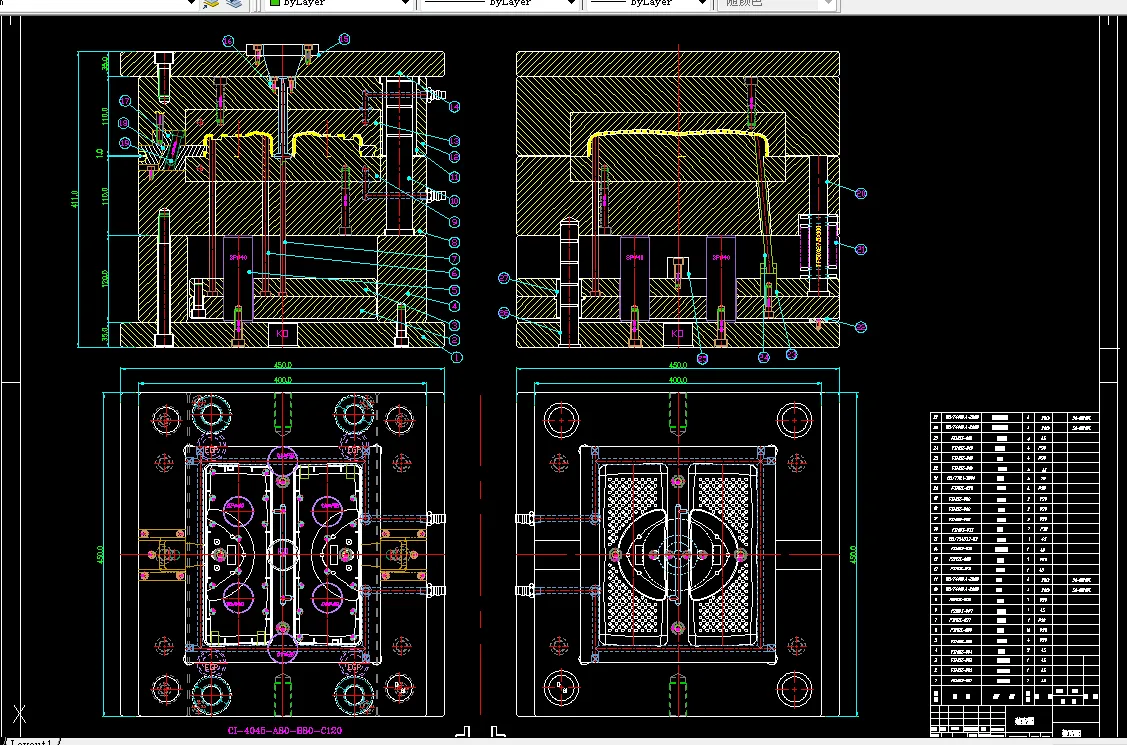This screenshot has width=1127, height=745.
Task: Expand the layer name dropdown arrow
Action: pos(190,3)
